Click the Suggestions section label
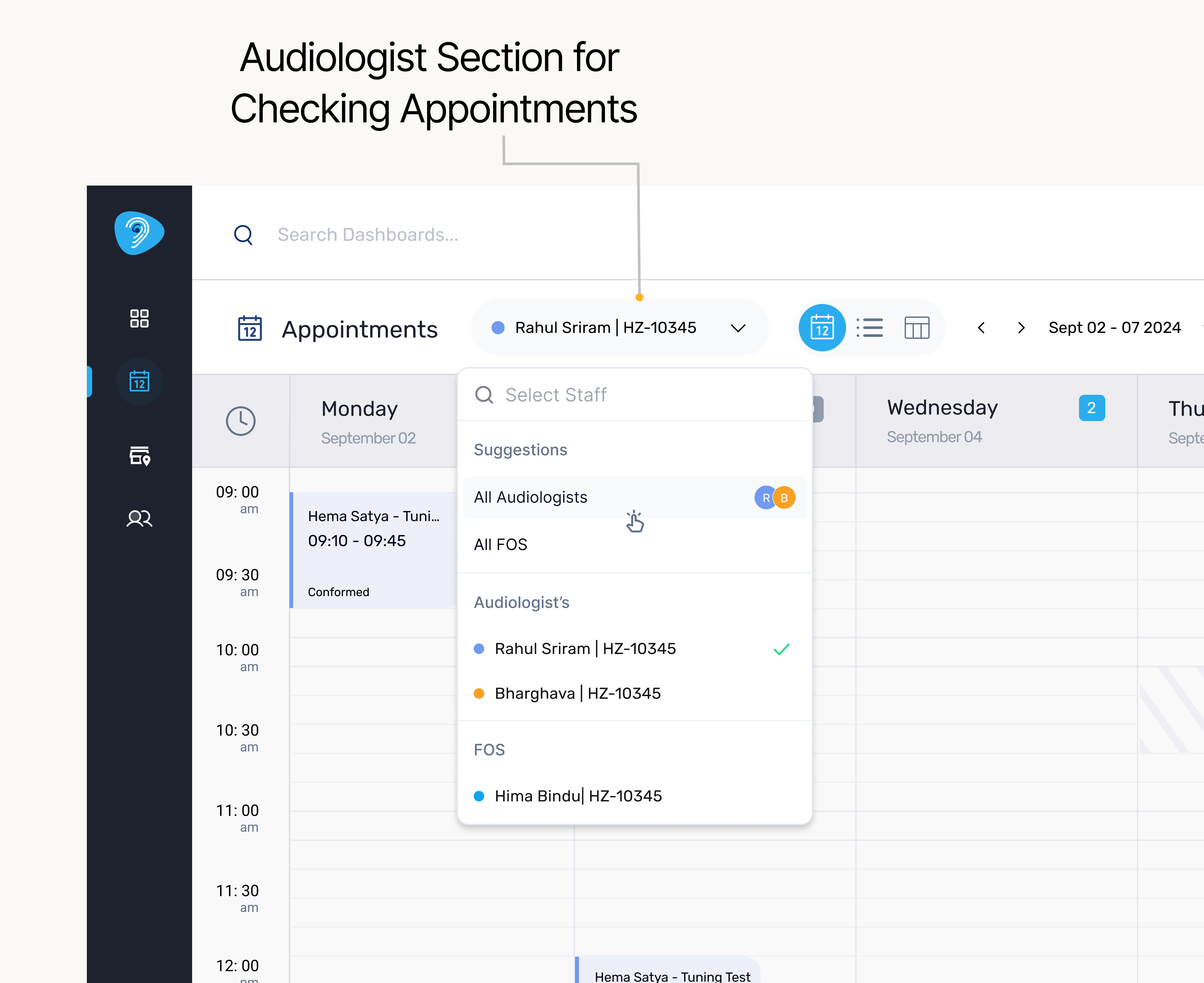 coord(520,450)
